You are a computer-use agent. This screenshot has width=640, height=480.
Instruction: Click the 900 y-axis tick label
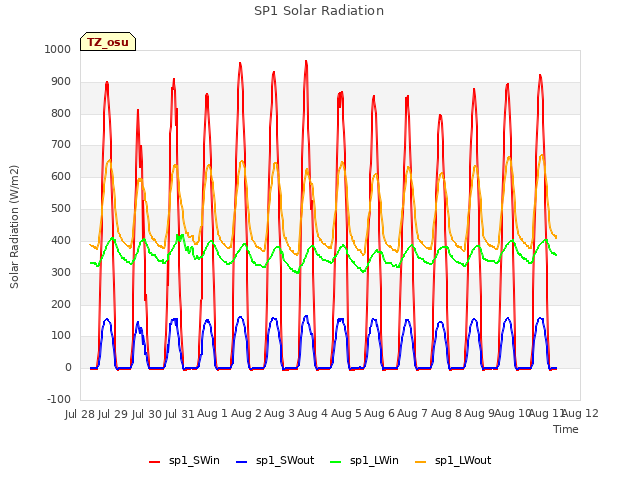(61, 82)
